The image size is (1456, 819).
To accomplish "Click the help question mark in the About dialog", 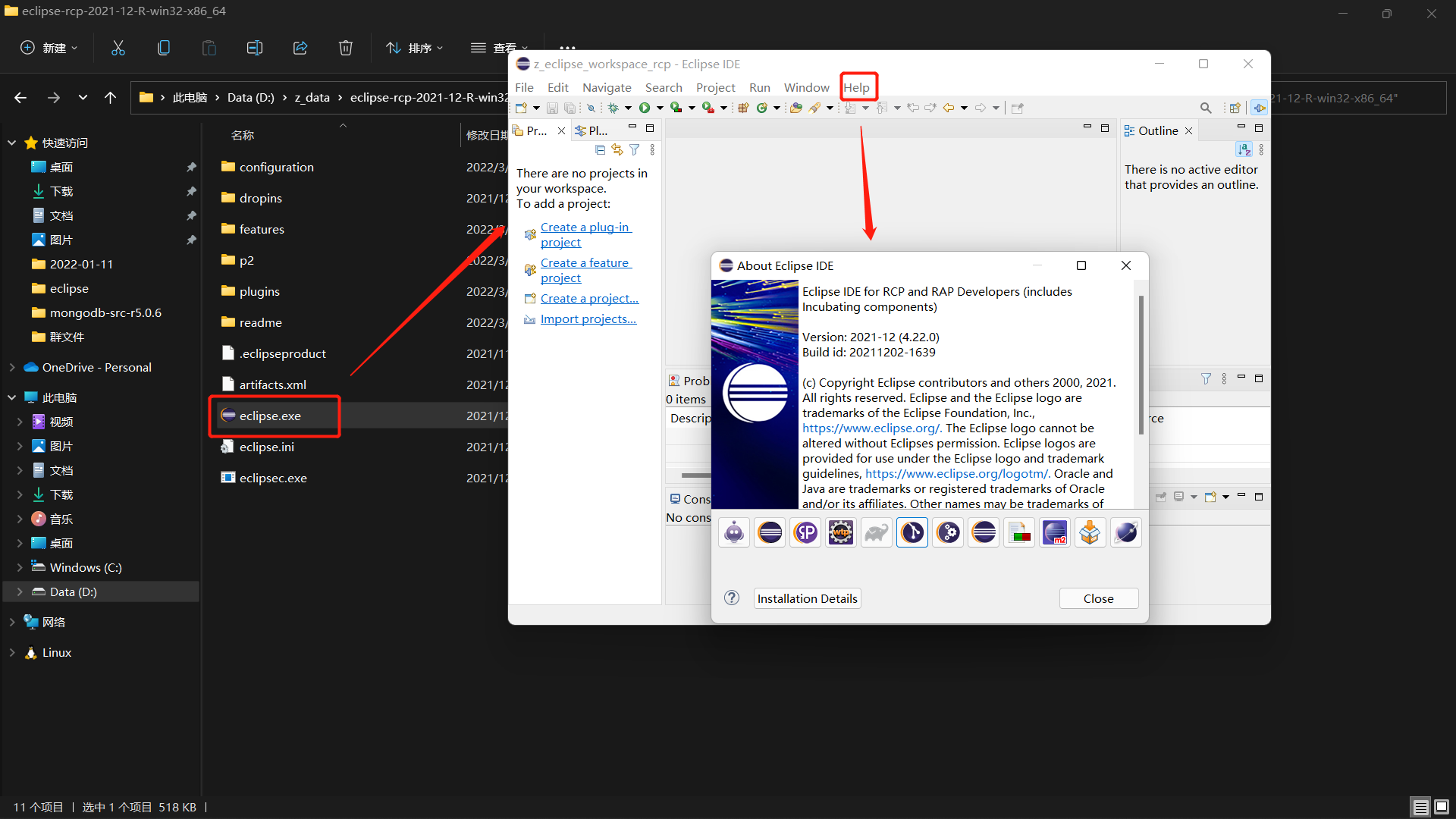I will [732, 598].
